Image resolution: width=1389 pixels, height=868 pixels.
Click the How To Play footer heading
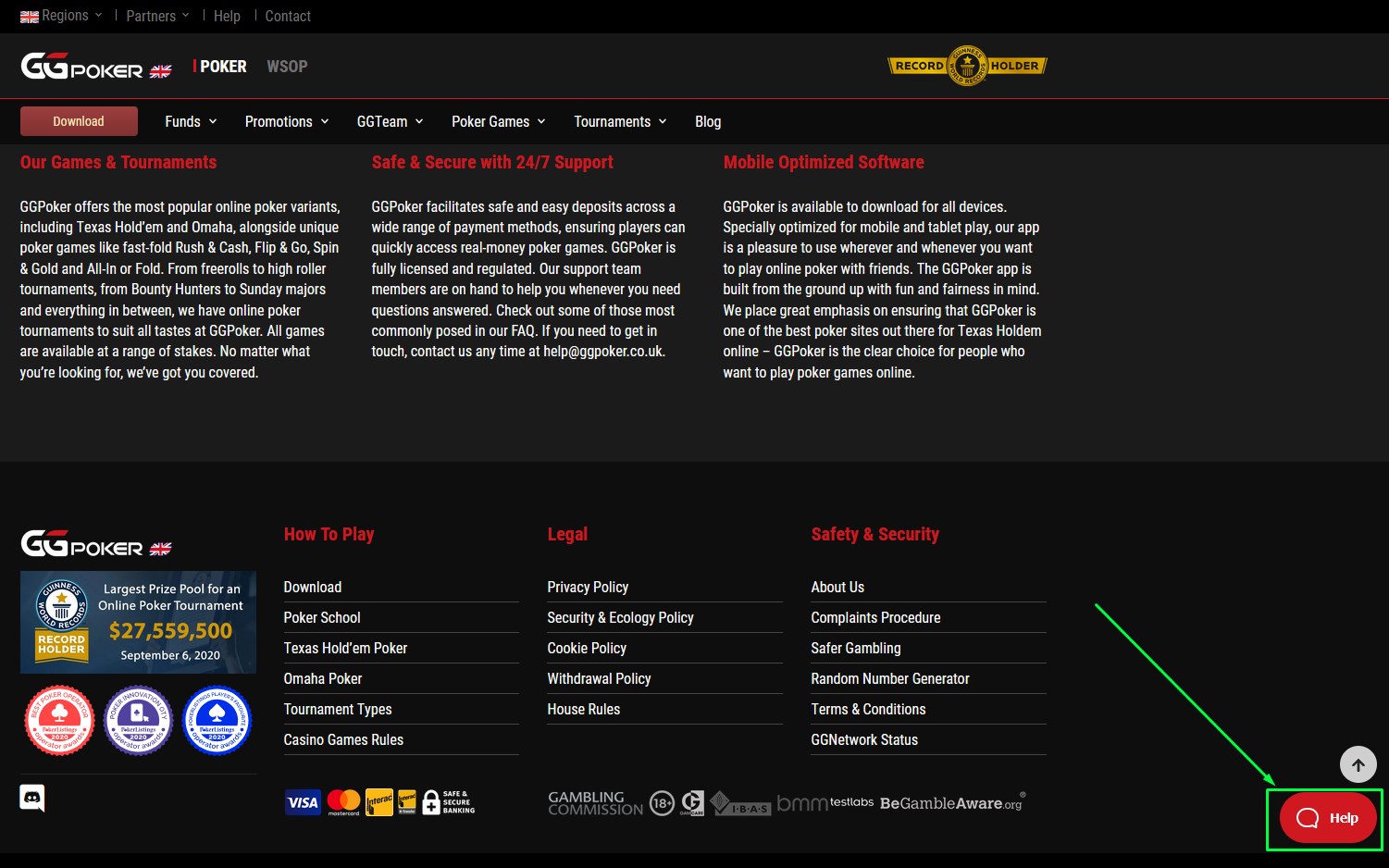(x=329, y=534)
